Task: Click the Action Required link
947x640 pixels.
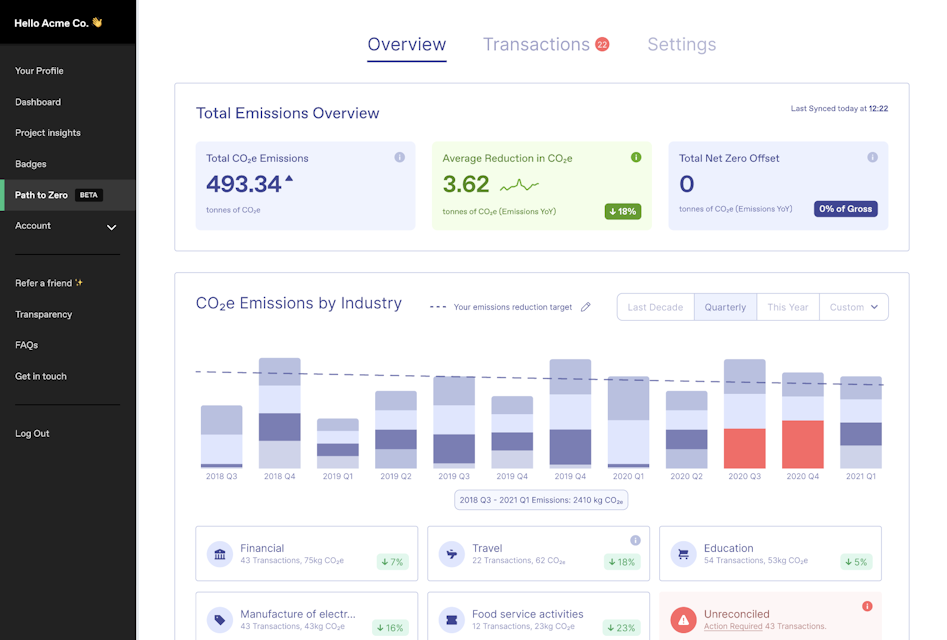Action: [731, 627]
